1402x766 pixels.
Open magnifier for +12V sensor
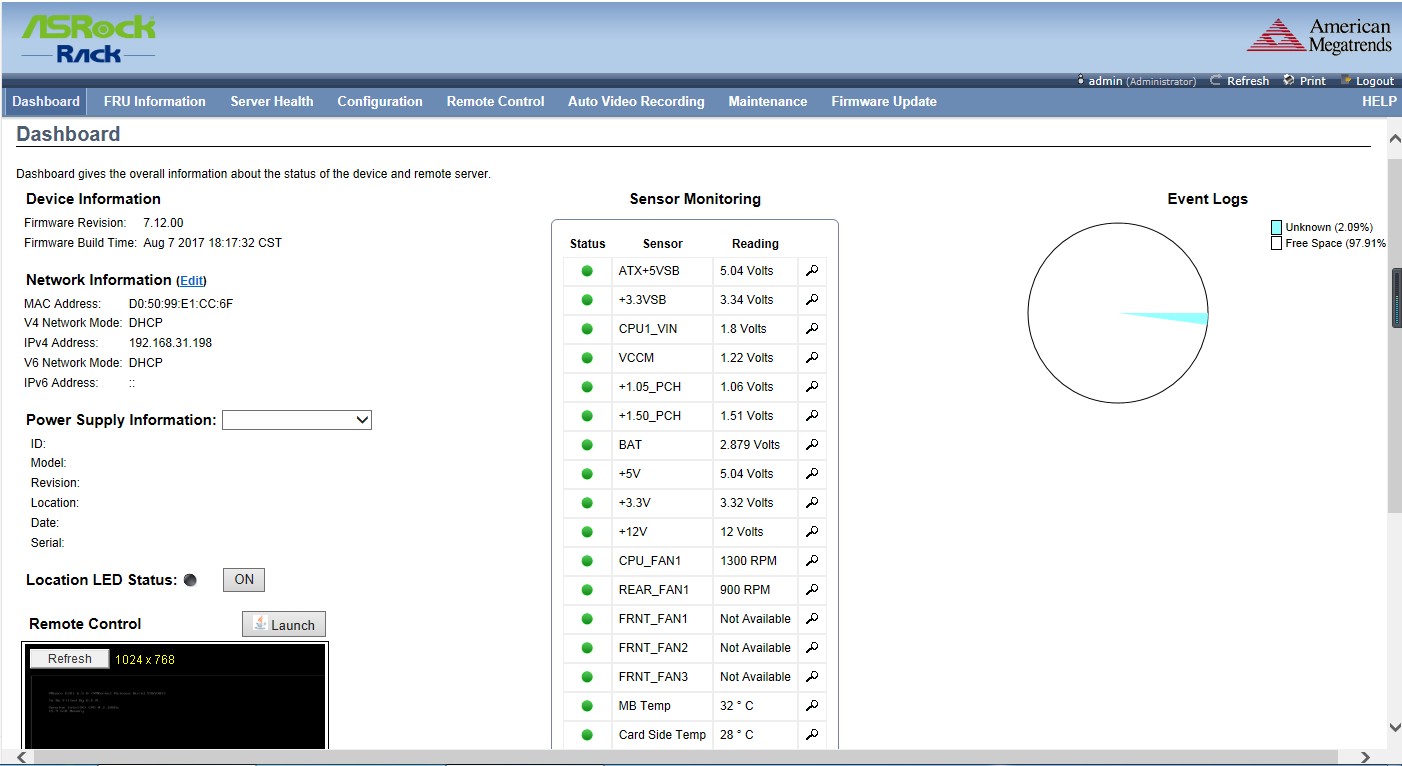coord(812,532)
